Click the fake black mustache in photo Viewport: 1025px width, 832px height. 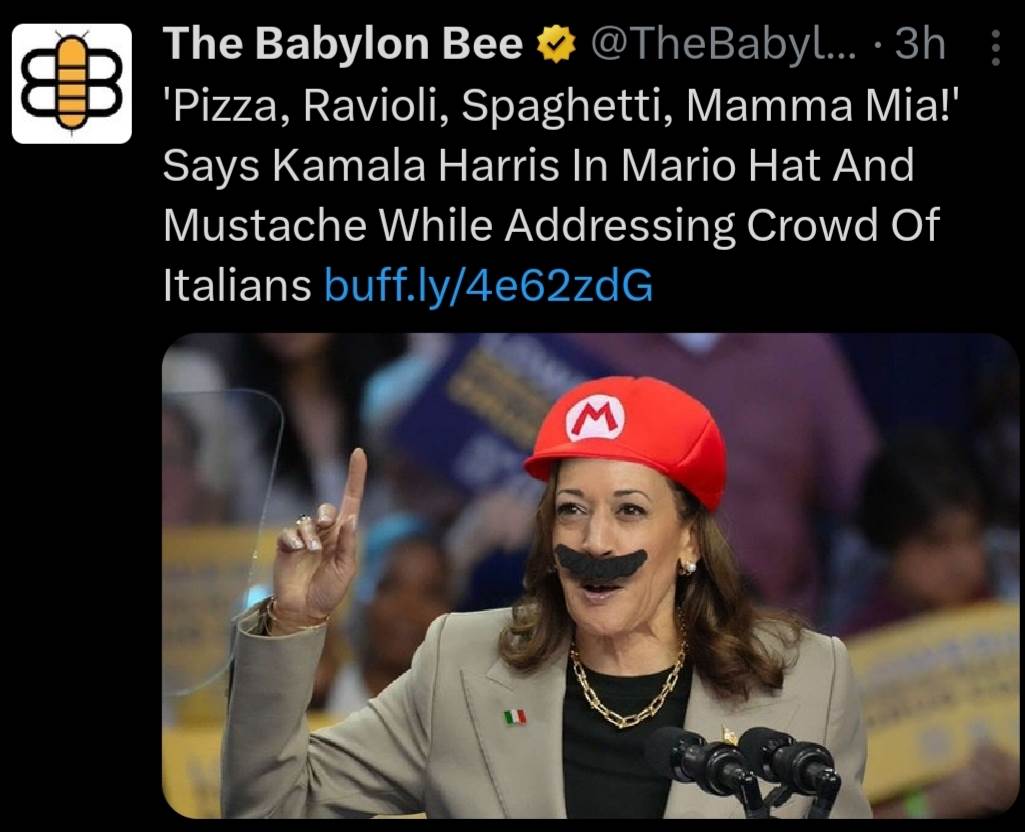[x=601, y=561]
